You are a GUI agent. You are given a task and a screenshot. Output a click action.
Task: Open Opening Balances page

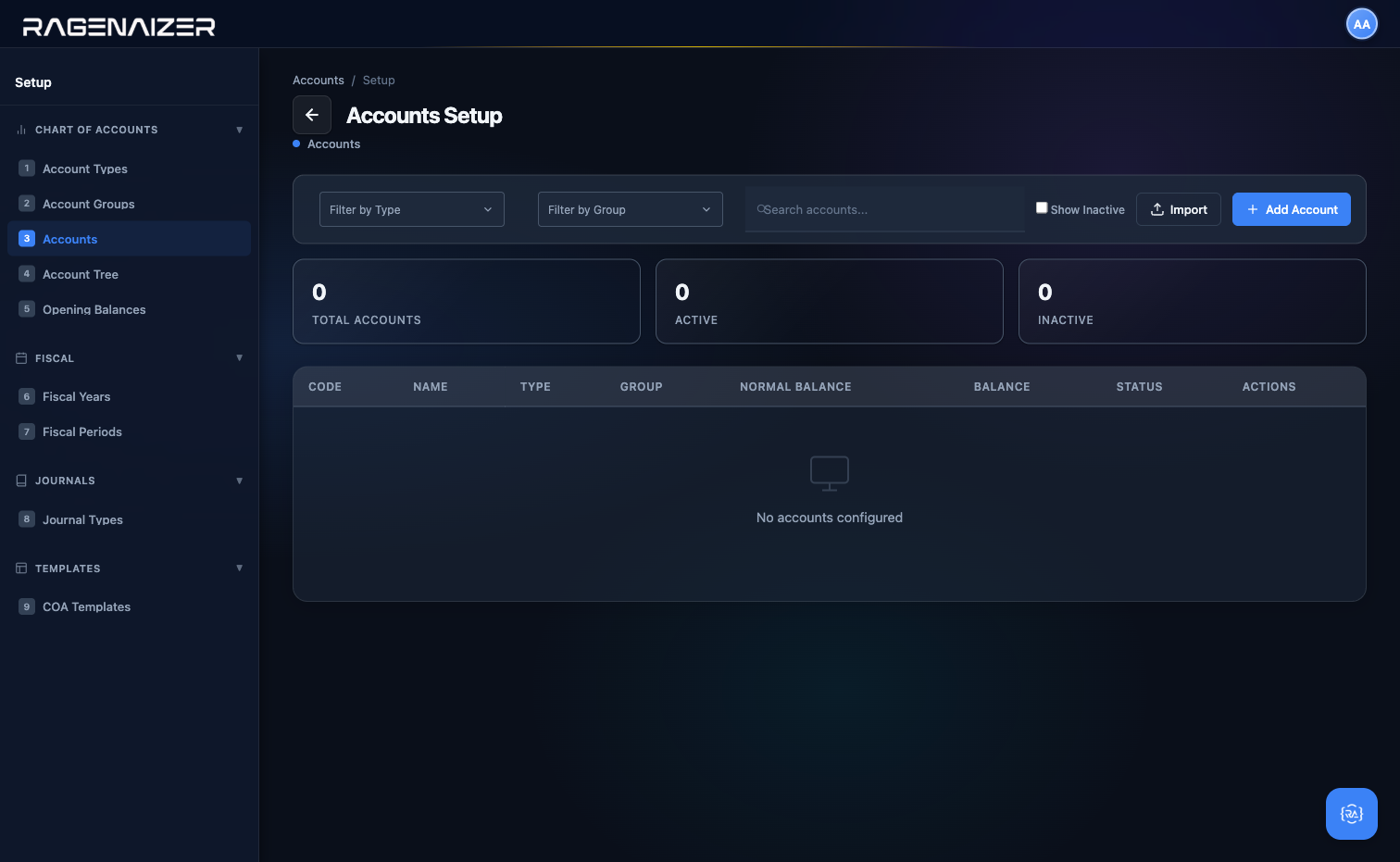click(x=129, y=309)
